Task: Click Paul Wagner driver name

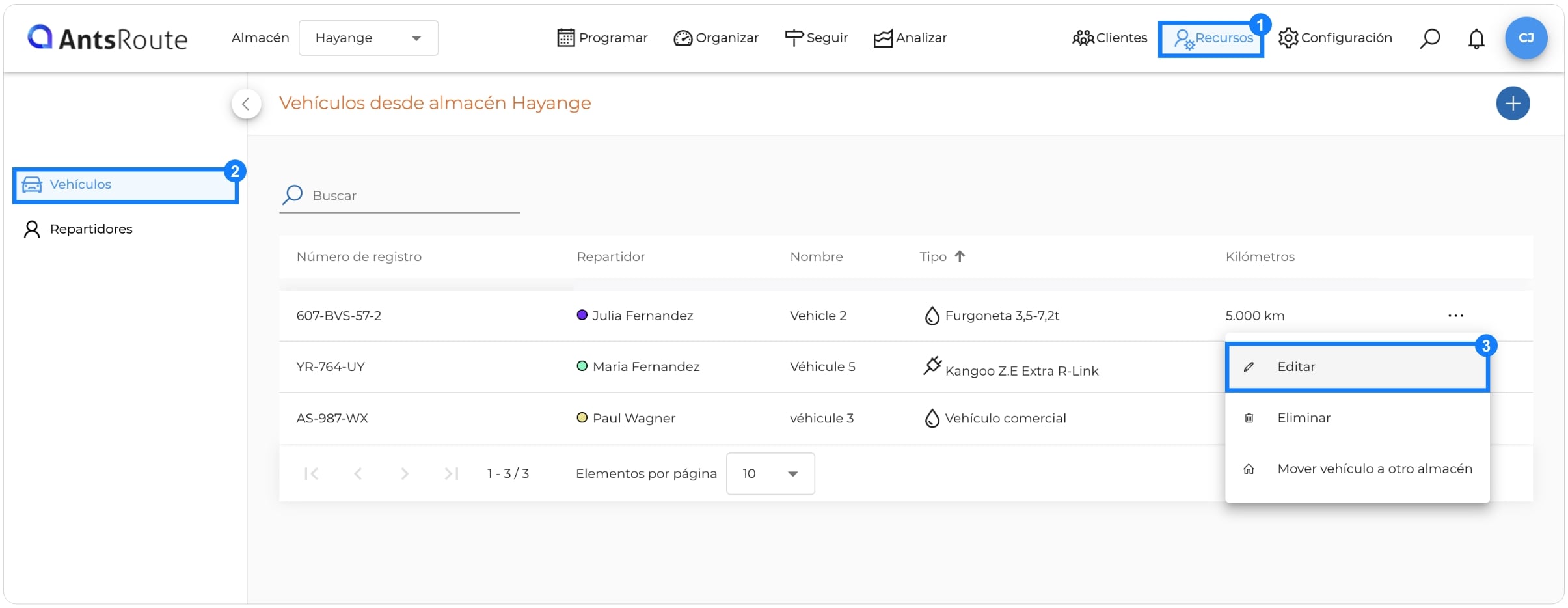Action: coord(634,418)
